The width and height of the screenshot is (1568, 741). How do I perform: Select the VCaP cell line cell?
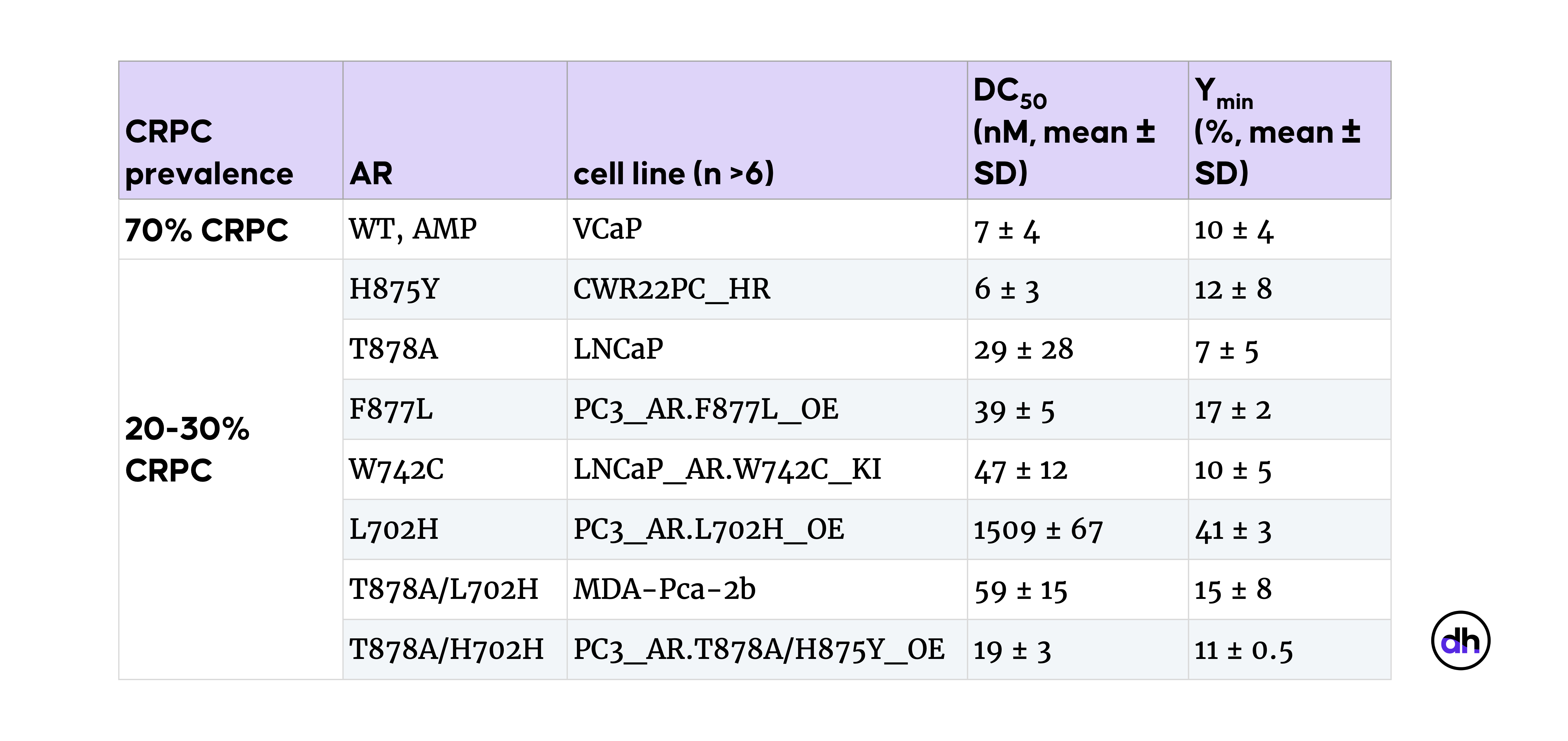(x=767, y=230)
